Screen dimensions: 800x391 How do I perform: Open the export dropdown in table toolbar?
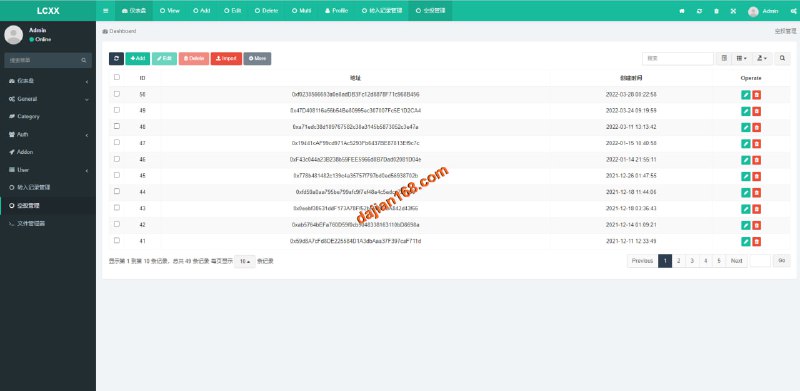pos(762,59)
